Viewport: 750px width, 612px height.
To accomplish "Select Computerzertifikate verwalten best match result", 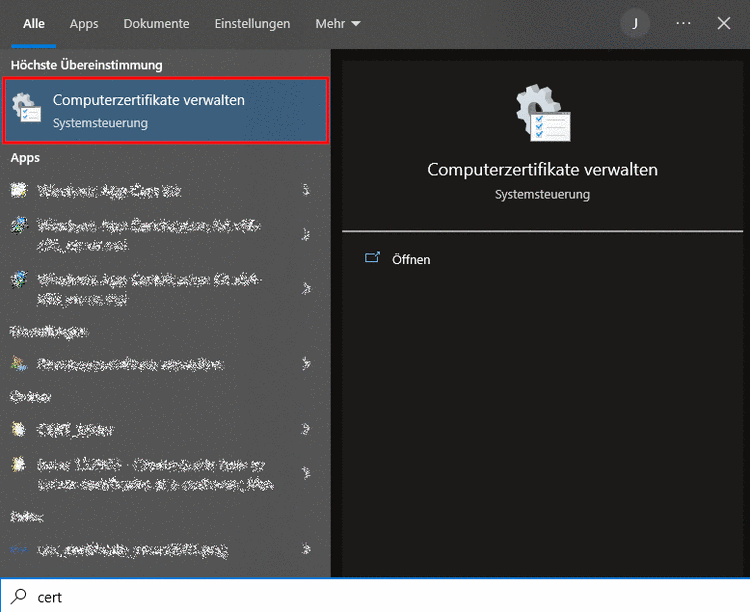I will coord(165,111).
